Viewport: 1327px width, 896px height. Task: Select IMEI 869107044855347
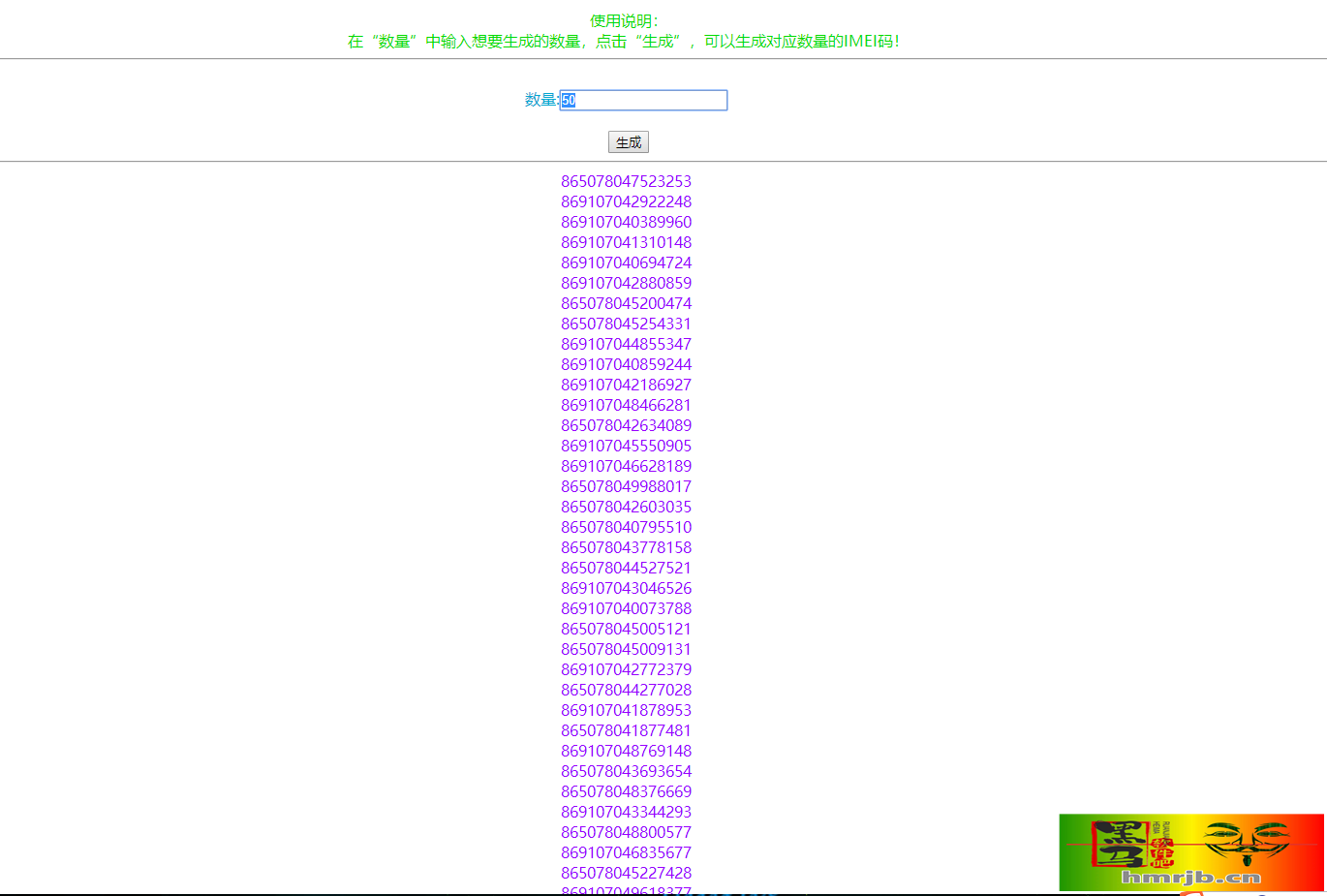[627, 344]
